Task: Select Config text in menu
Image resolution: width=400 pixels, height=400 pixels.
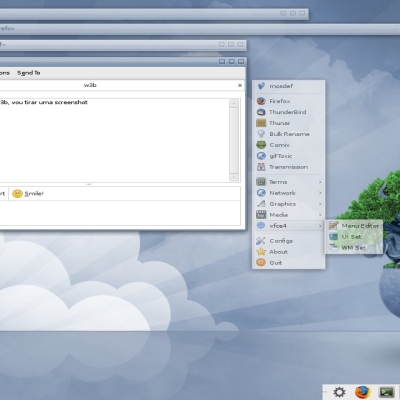Action: coord(281,241)
